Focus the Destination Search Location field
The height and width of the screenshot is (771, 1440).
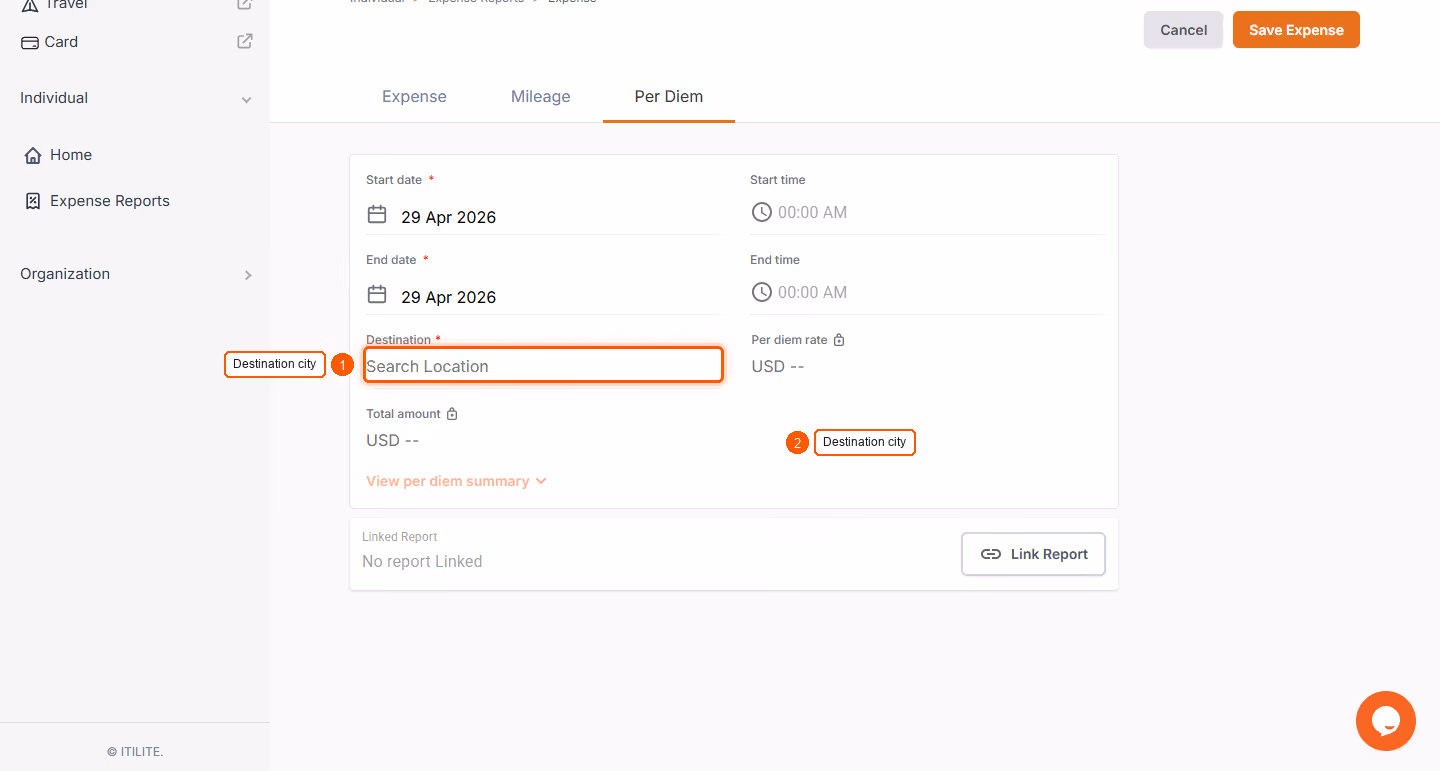pyautogui.click(x=543, y=365)
